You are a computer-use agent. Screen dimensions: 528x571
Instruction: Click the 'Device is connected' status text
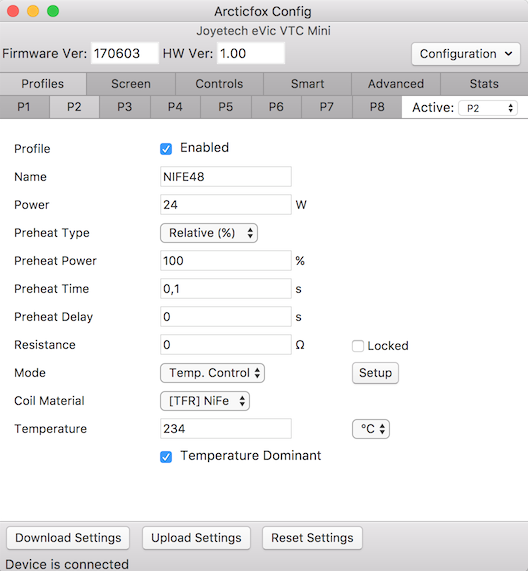(67, 564)
